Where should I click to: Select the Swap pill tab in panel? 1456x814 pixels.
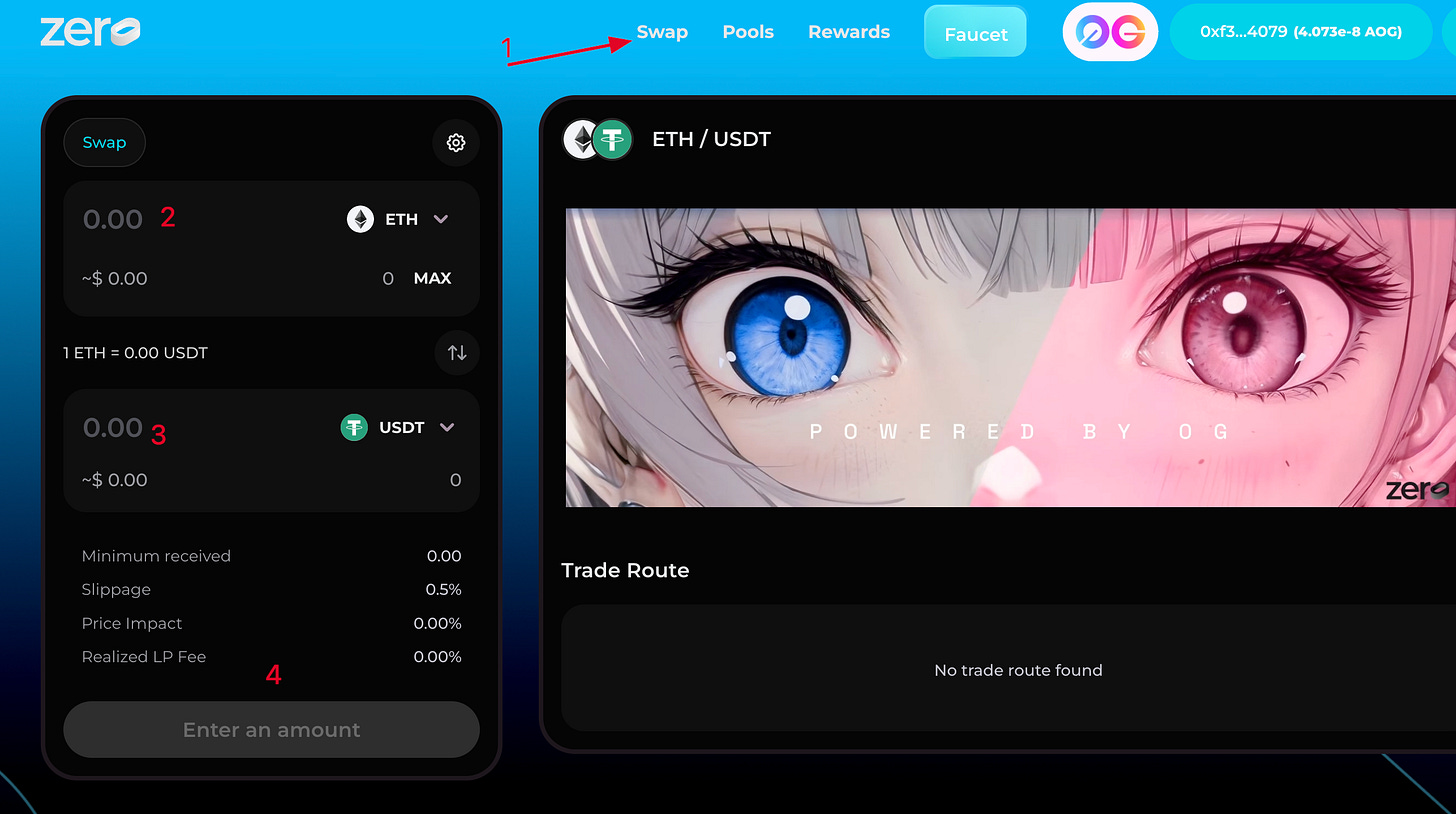104,142
